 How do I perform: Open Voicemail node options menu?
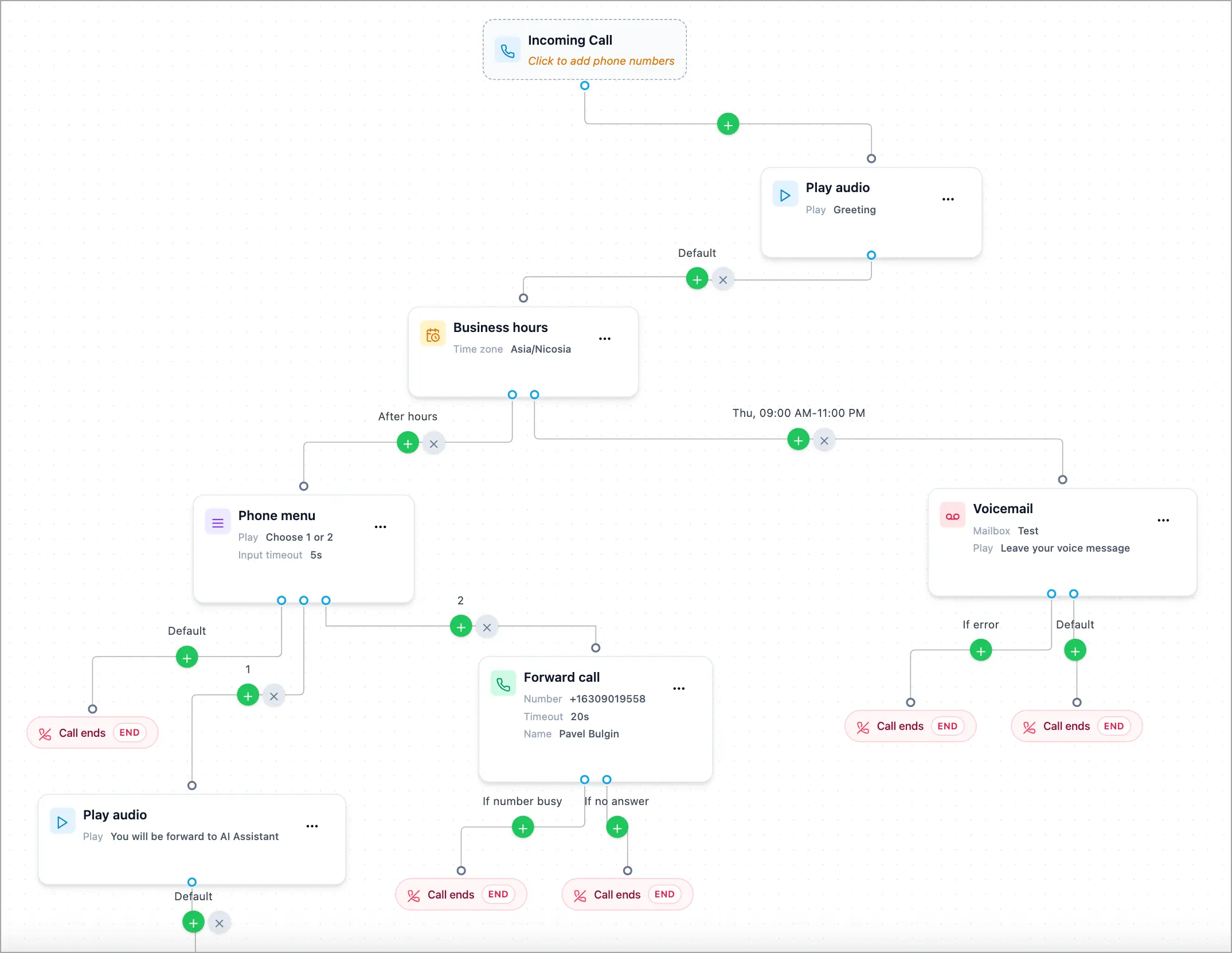[1163, 521]
